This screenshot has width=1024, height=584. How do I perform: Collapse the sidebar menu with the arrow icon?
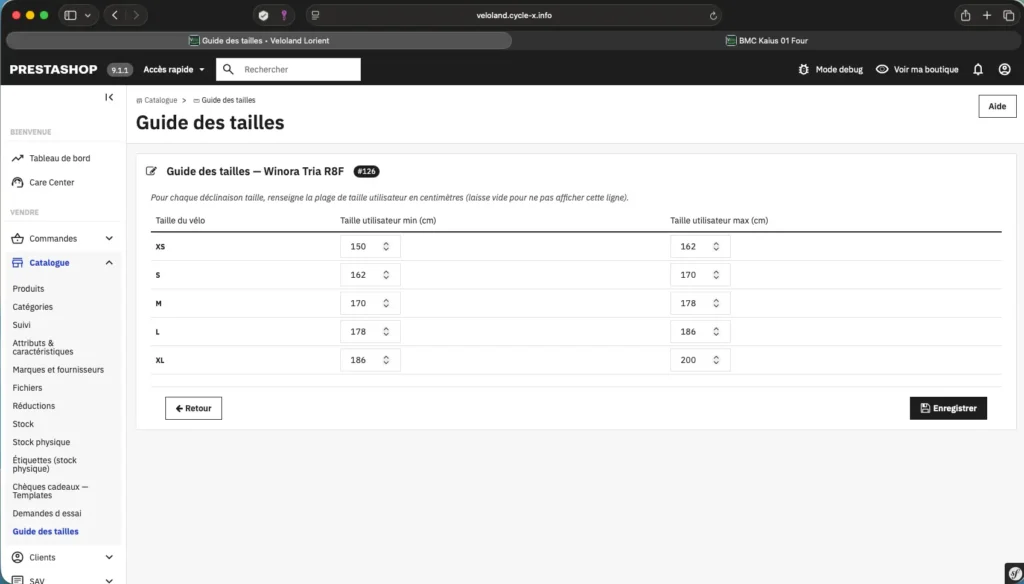109,97
